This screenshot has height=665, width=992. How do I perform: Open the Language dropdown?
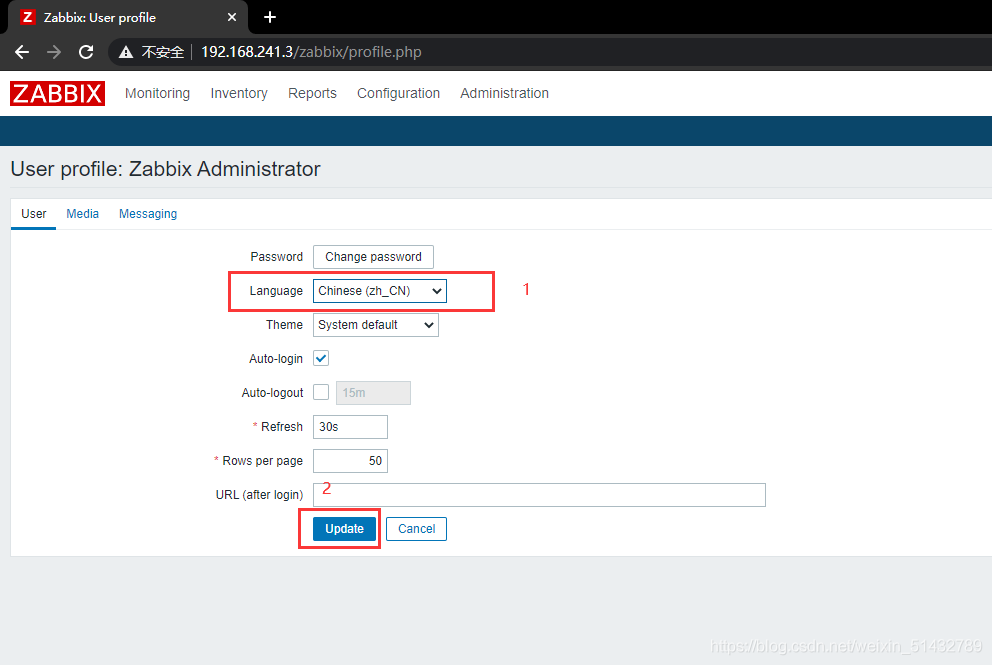click(380, 291)
